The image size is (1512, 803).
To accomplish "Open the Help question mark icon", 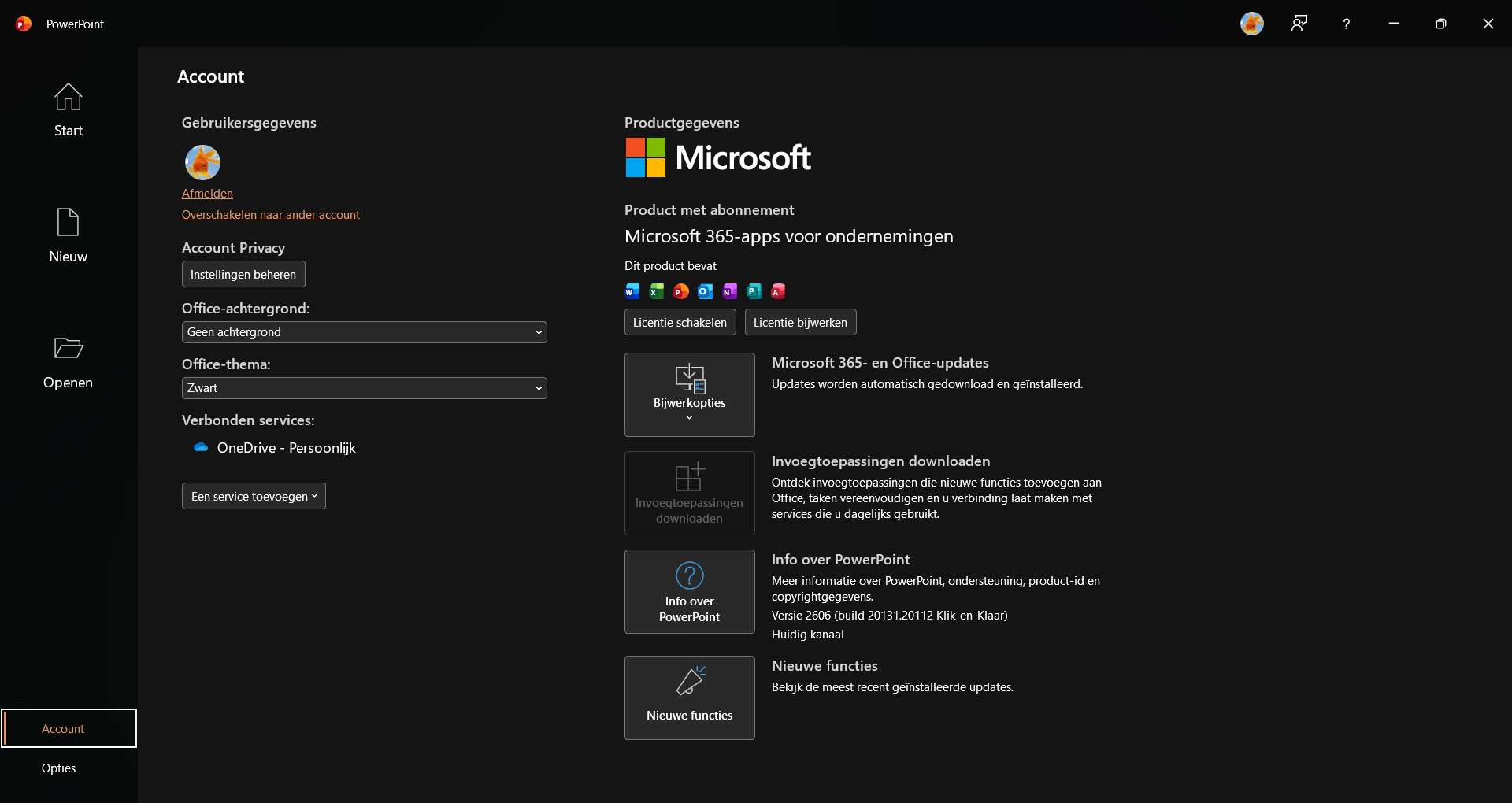I will (1347, 24).
